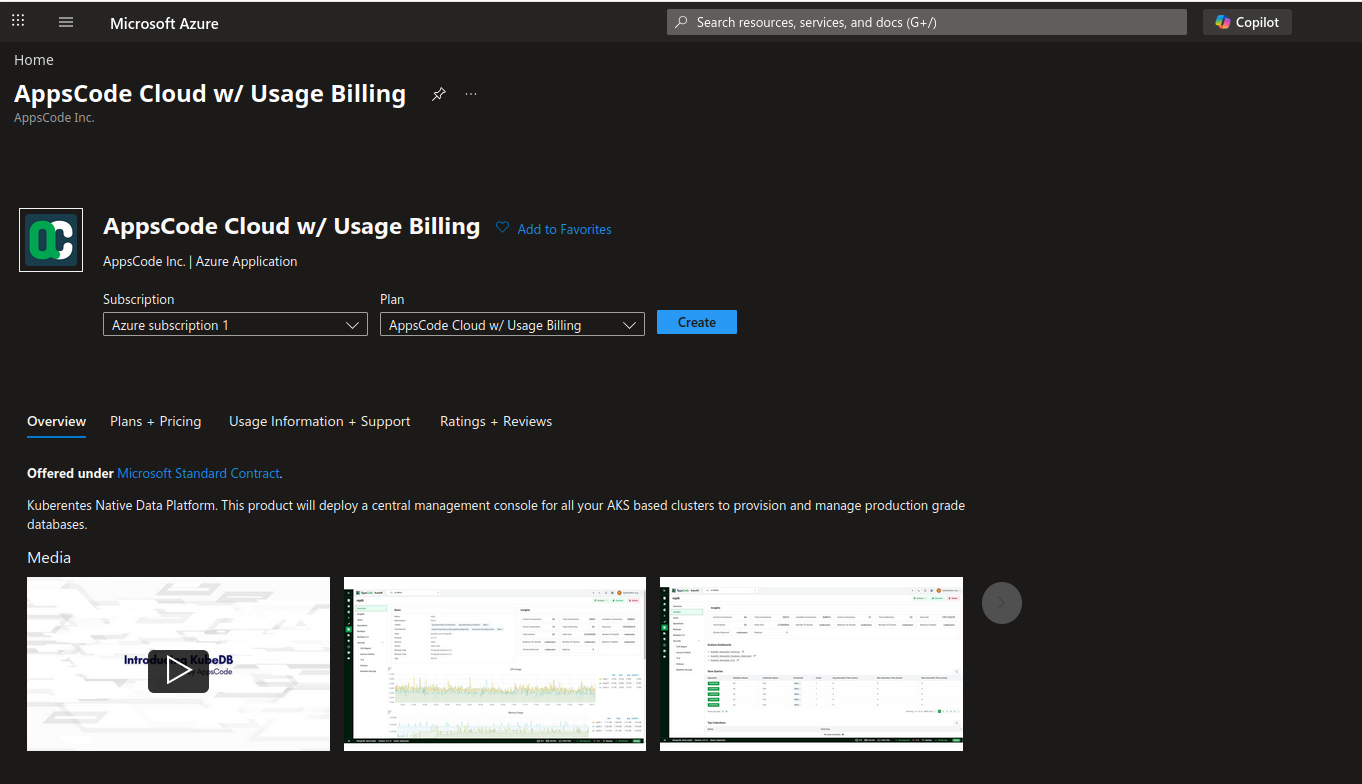Open the Usage Information + Support tab

pos(319,421)
